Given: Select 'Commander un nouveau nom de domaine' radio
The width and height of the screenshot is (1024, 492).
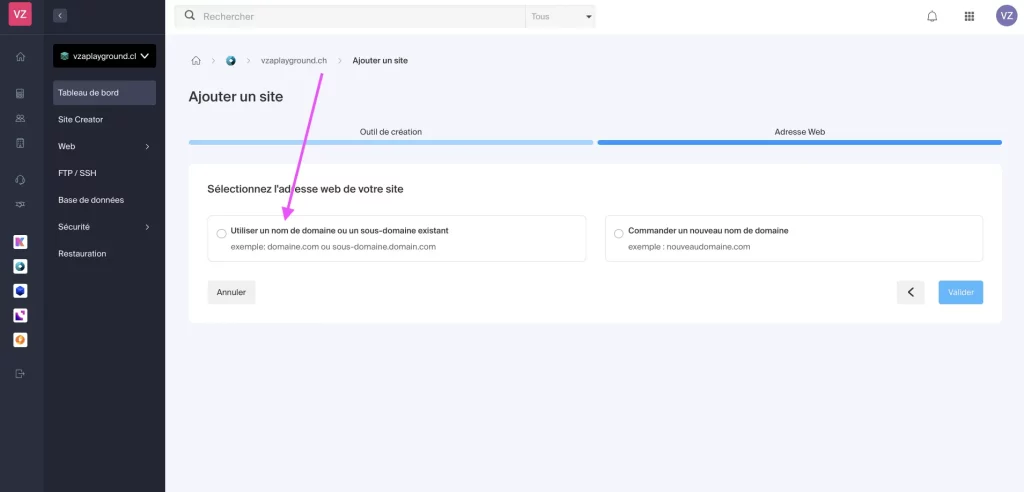Looking at the screenshot, I should (x=618, y=233).
